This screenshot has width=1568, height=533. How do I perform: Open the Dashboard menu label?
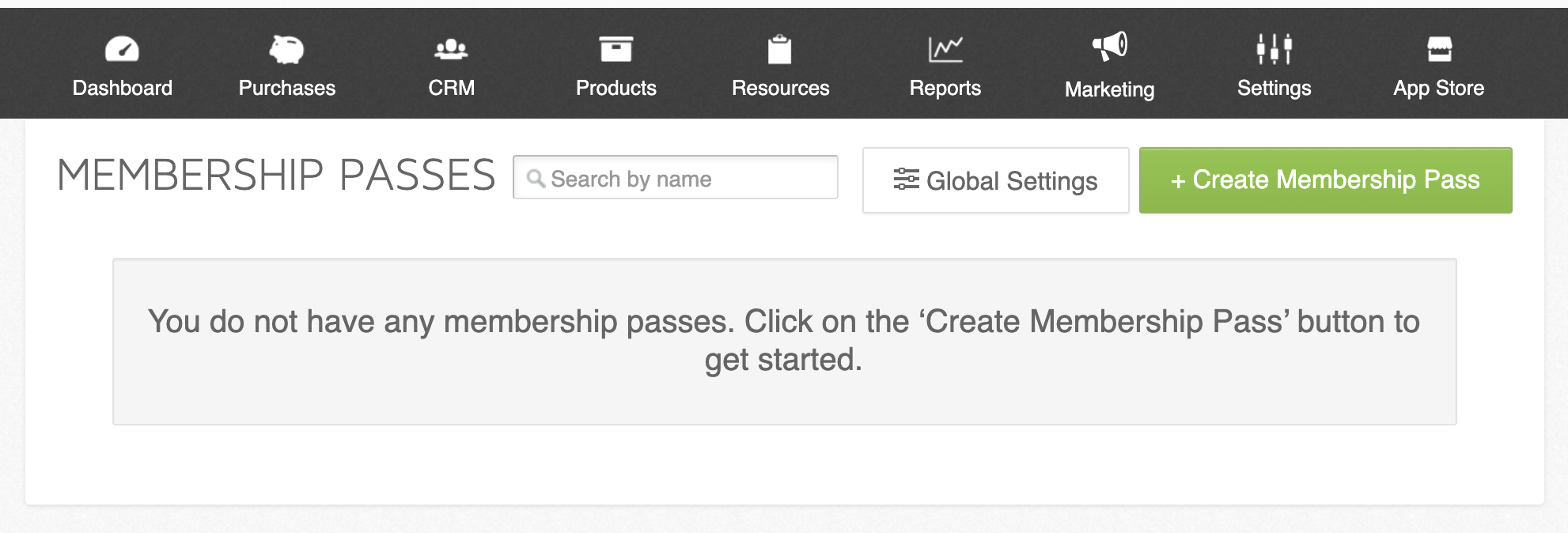pos(122,88)
